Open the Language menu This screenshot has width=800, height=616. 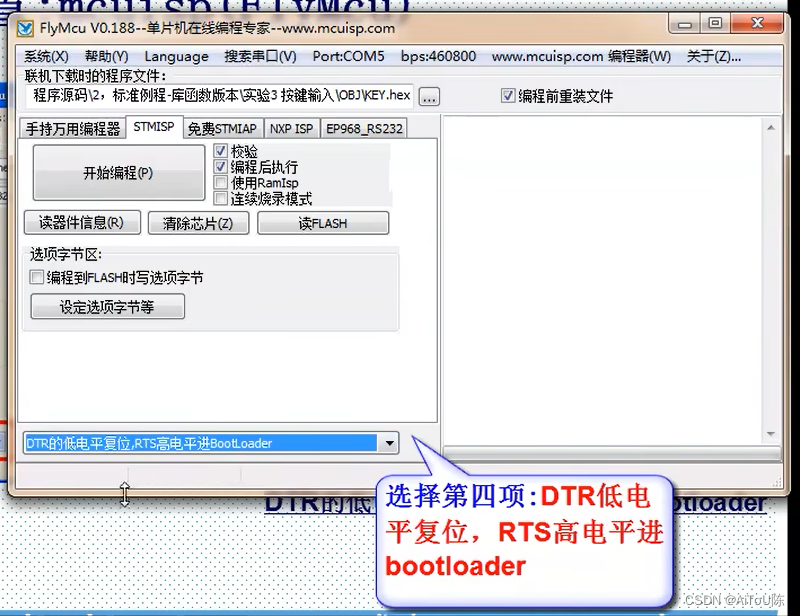pos(177,56)
